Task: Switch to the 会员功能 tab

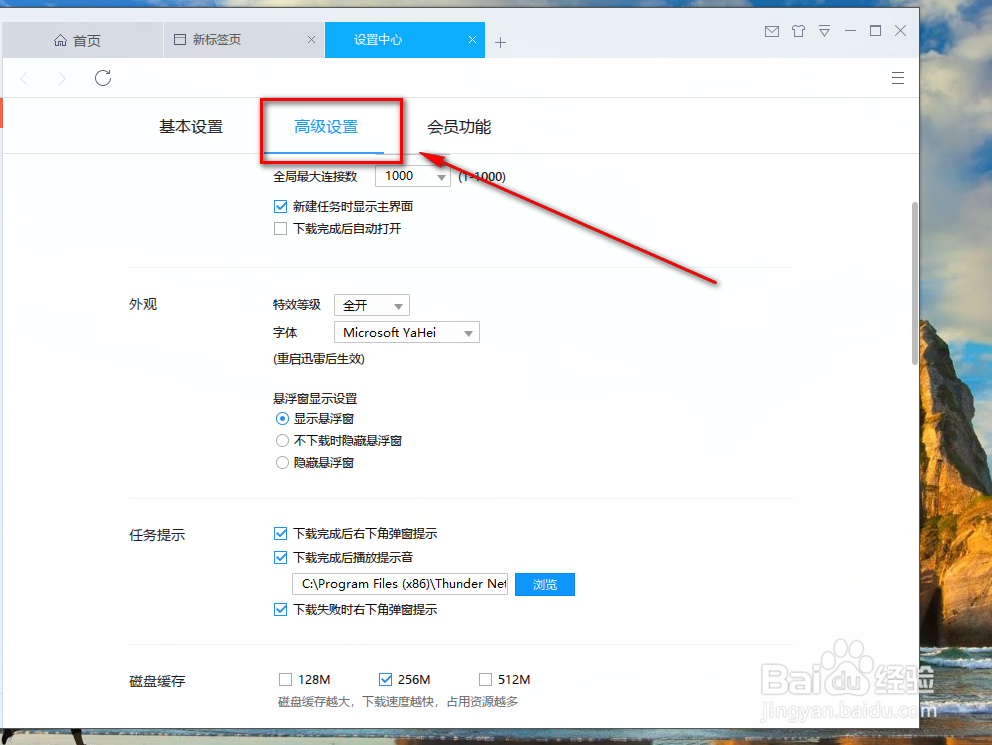Action: (459, 127)
